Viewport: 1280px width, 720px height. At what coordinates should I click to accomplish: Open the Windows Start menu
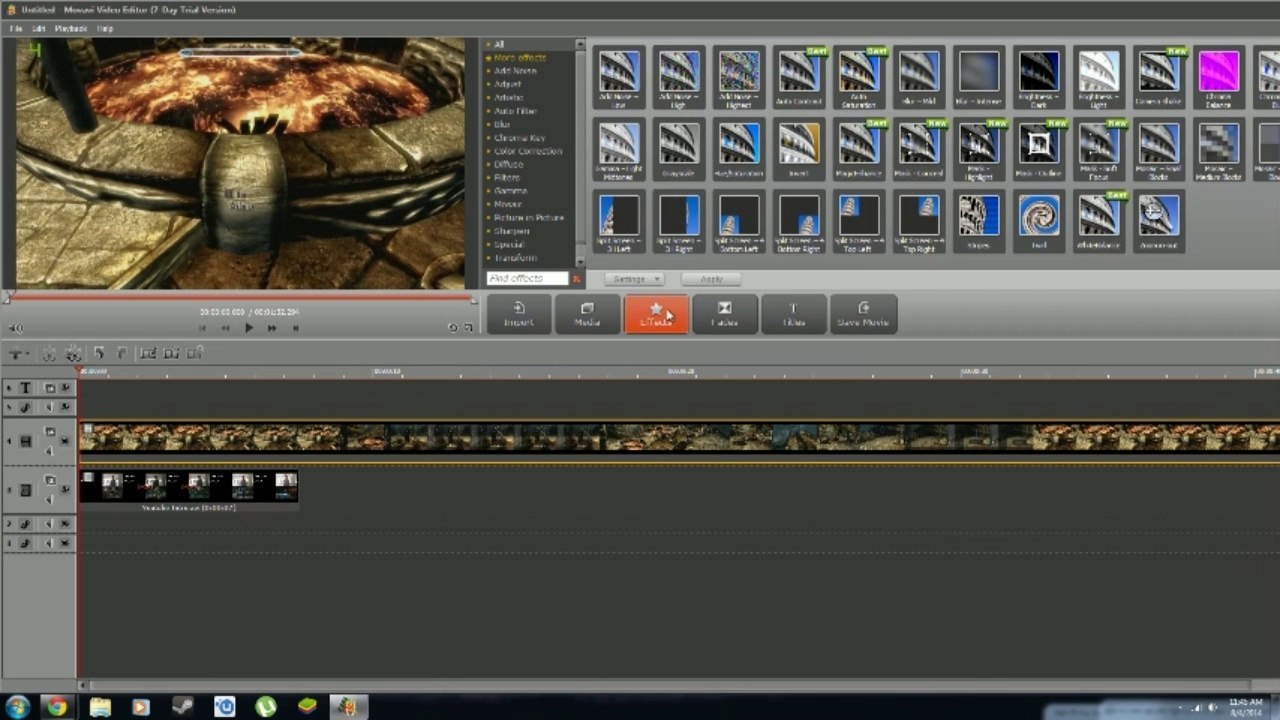pyautogui.click(x=17, y=707)
